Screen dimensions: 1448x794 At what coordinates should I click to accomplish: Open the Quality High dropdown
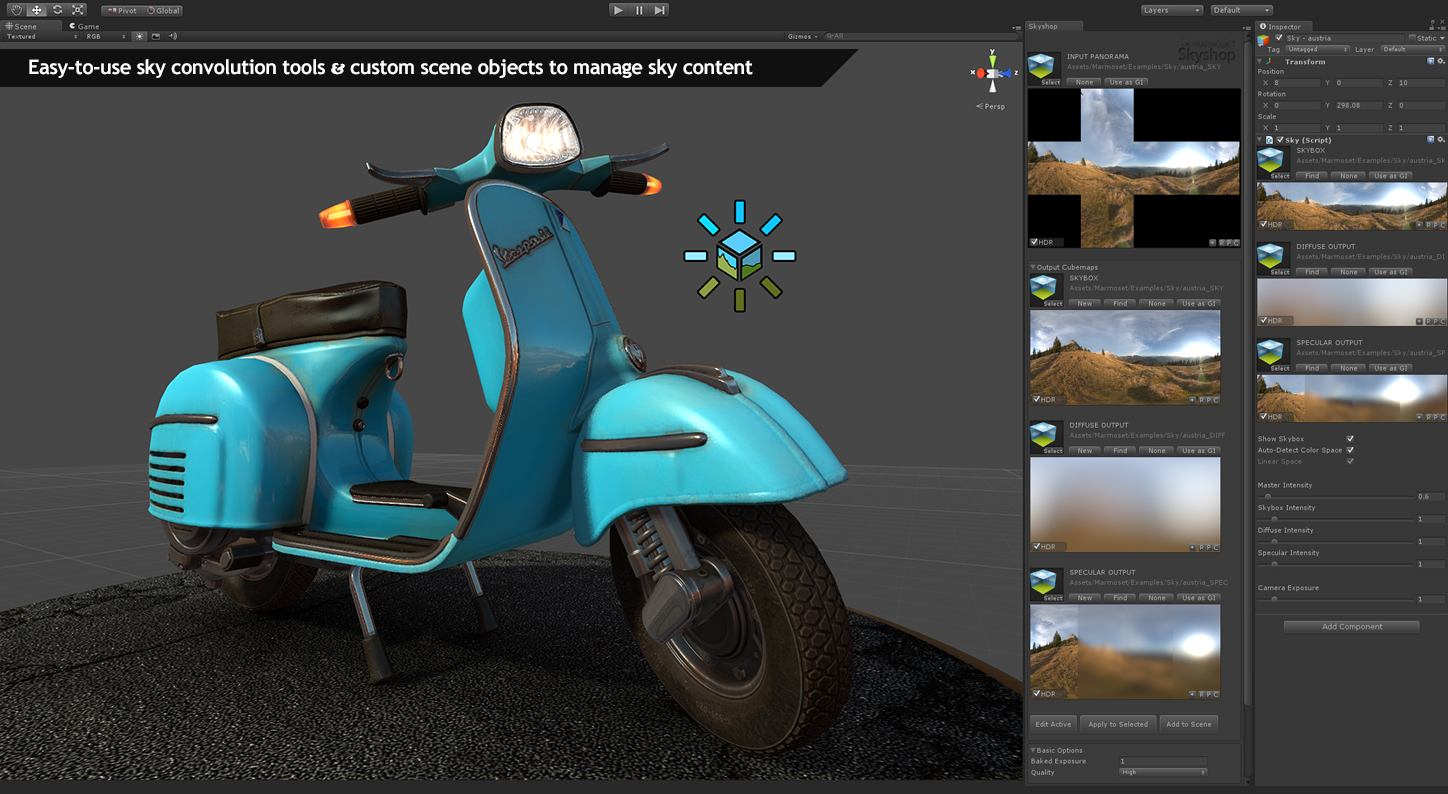pyautogui.click(x=1162, y=772)
